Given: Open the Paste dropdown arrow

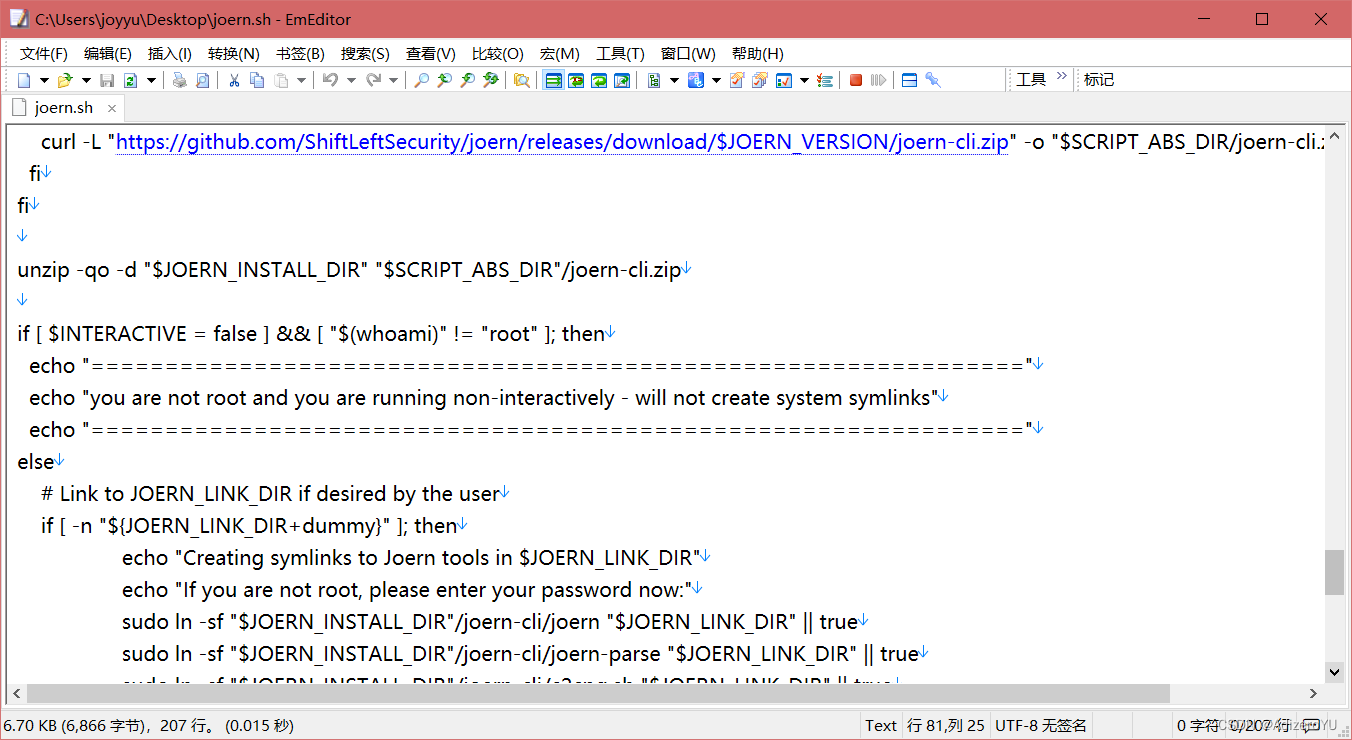Looking at the screenshot, I should (x=302, y=79).
